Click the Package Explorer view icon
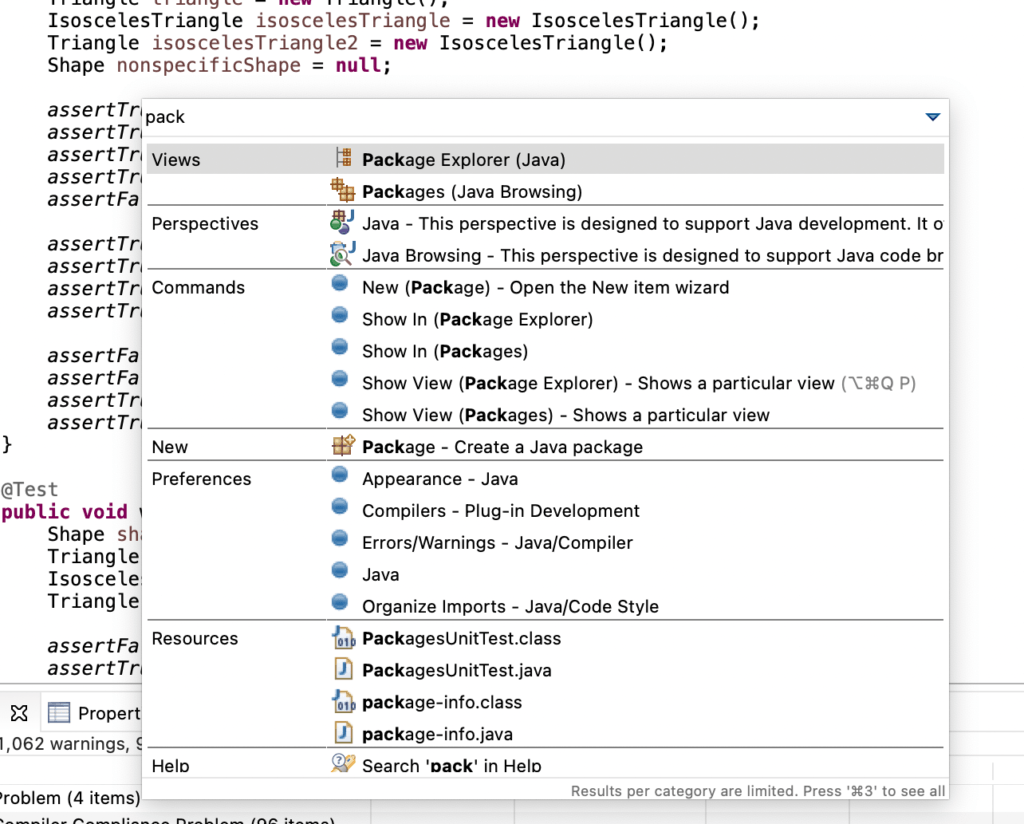This screenshot has height=824, width=1024. click(343, 157)
